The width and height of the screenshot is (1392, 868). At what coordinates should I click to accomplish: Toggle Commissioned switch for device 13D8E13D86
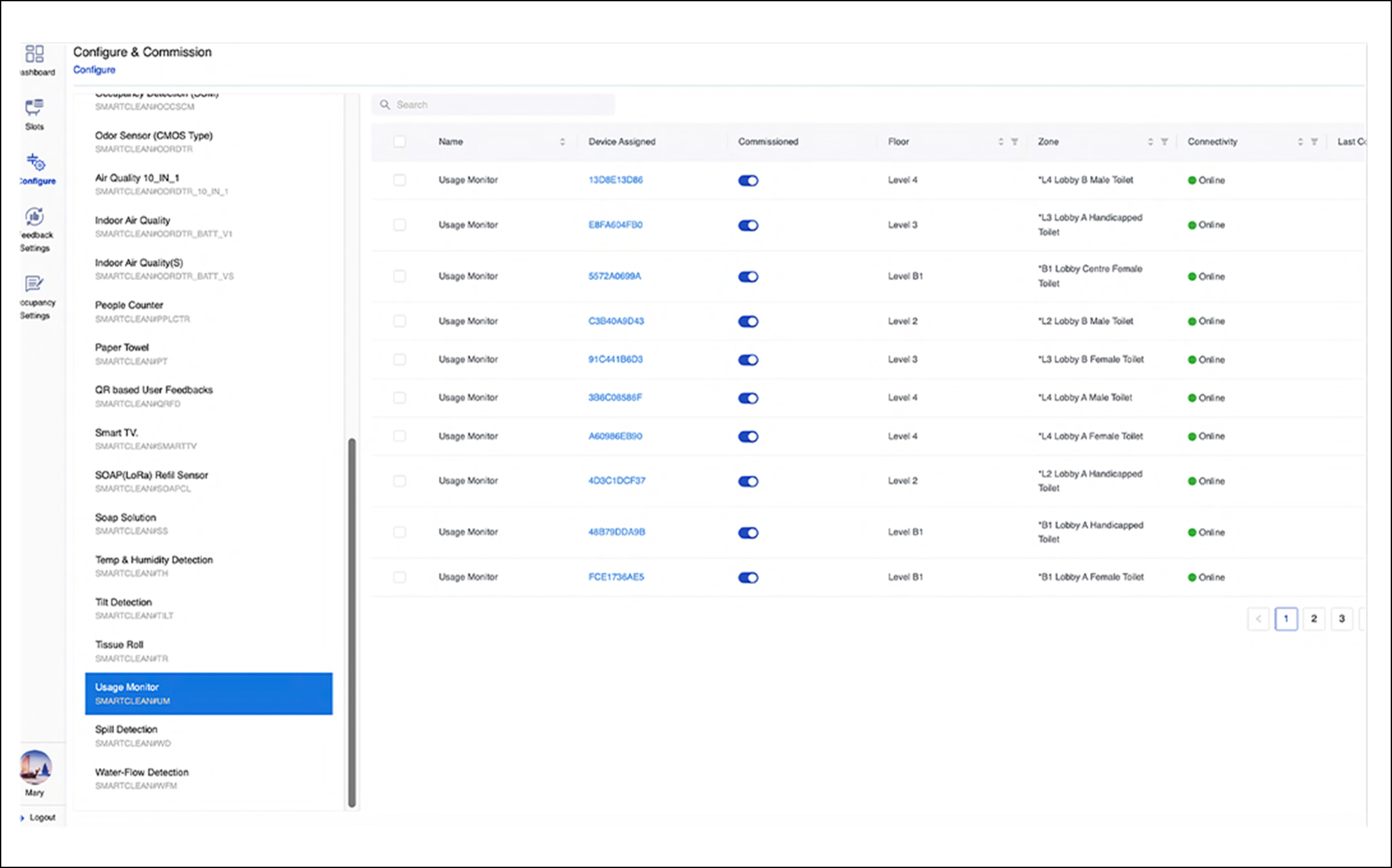748,181
